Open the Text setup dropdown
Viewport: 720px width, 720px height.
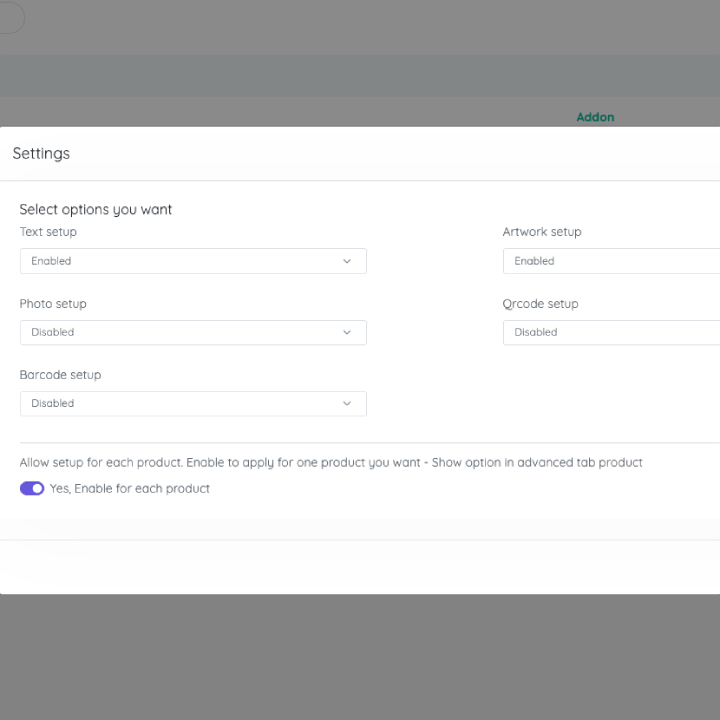pos(193,261)
